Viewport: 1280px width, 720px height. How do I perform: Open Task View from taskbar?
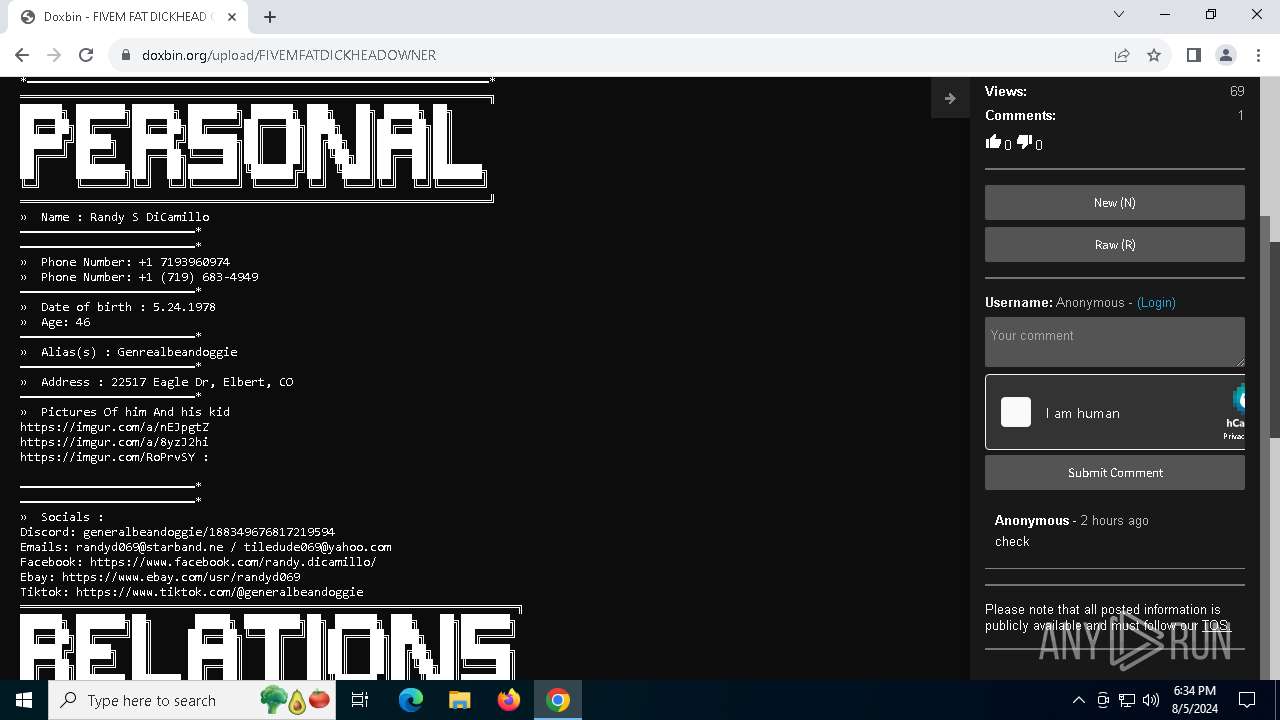click(360, 700)
